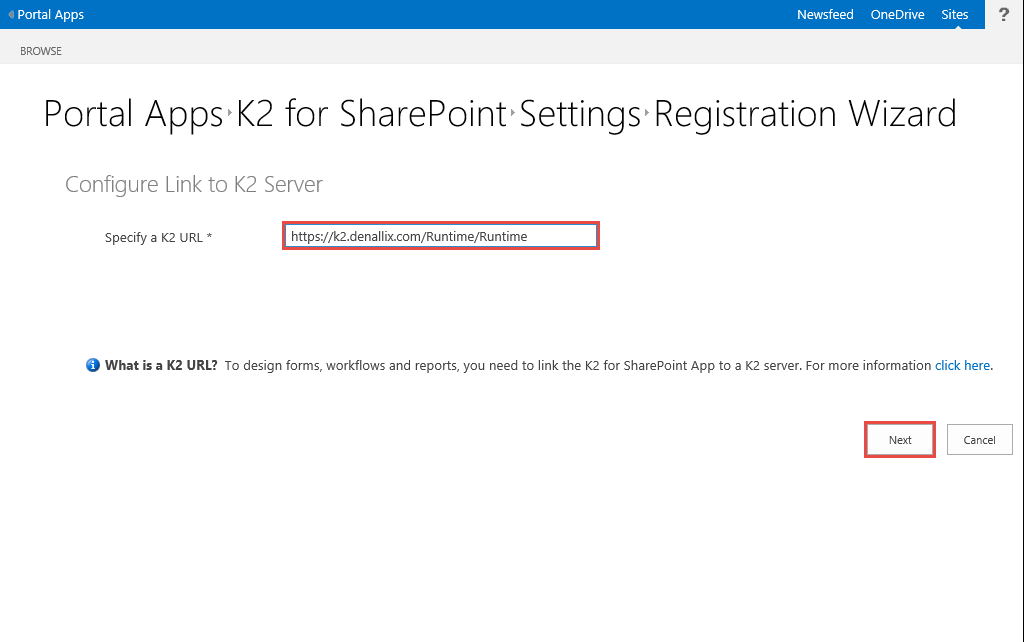Image resolution: width=1024 pixels, height=642 pixels.
Task: Open the help question mark icon
Action: tap(1004, 14)
